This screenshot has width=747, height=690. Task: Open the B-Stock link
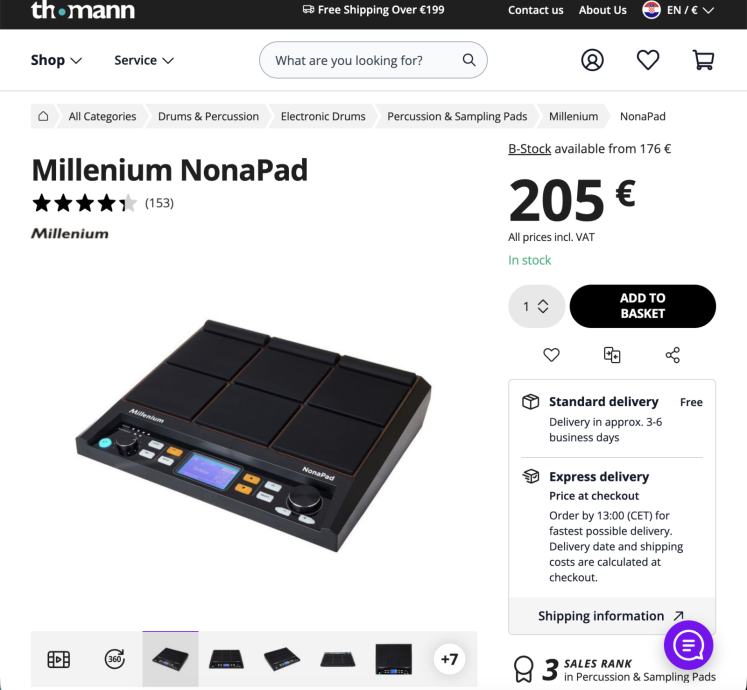point(529,149)
